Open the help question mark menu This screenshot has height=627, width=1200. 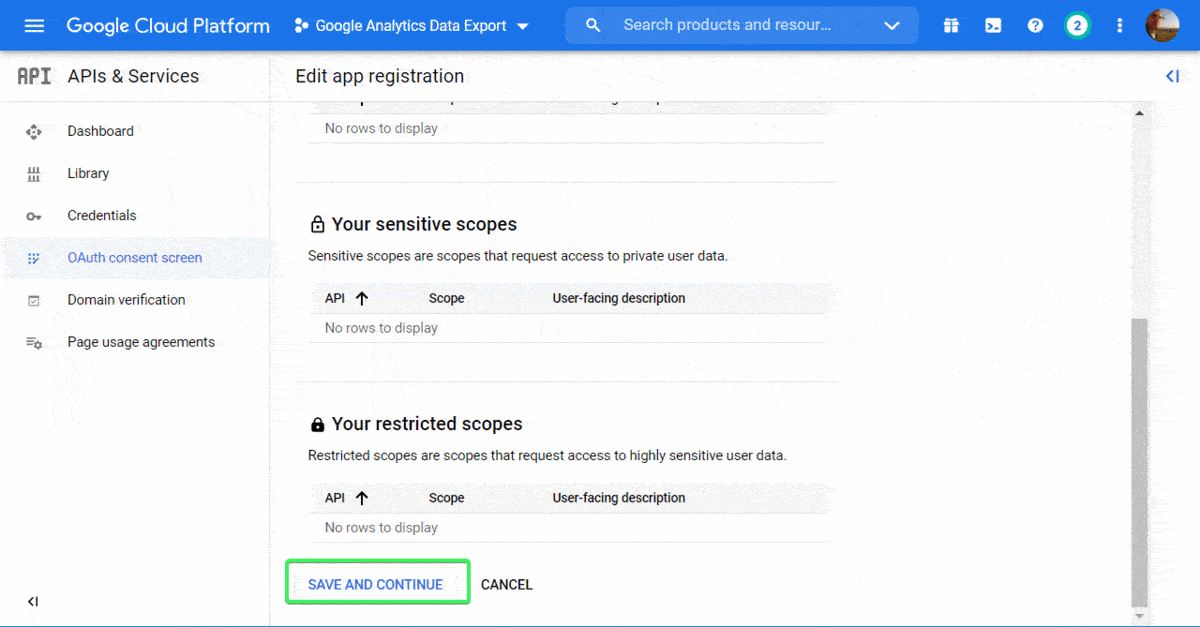click(1035, 25)
